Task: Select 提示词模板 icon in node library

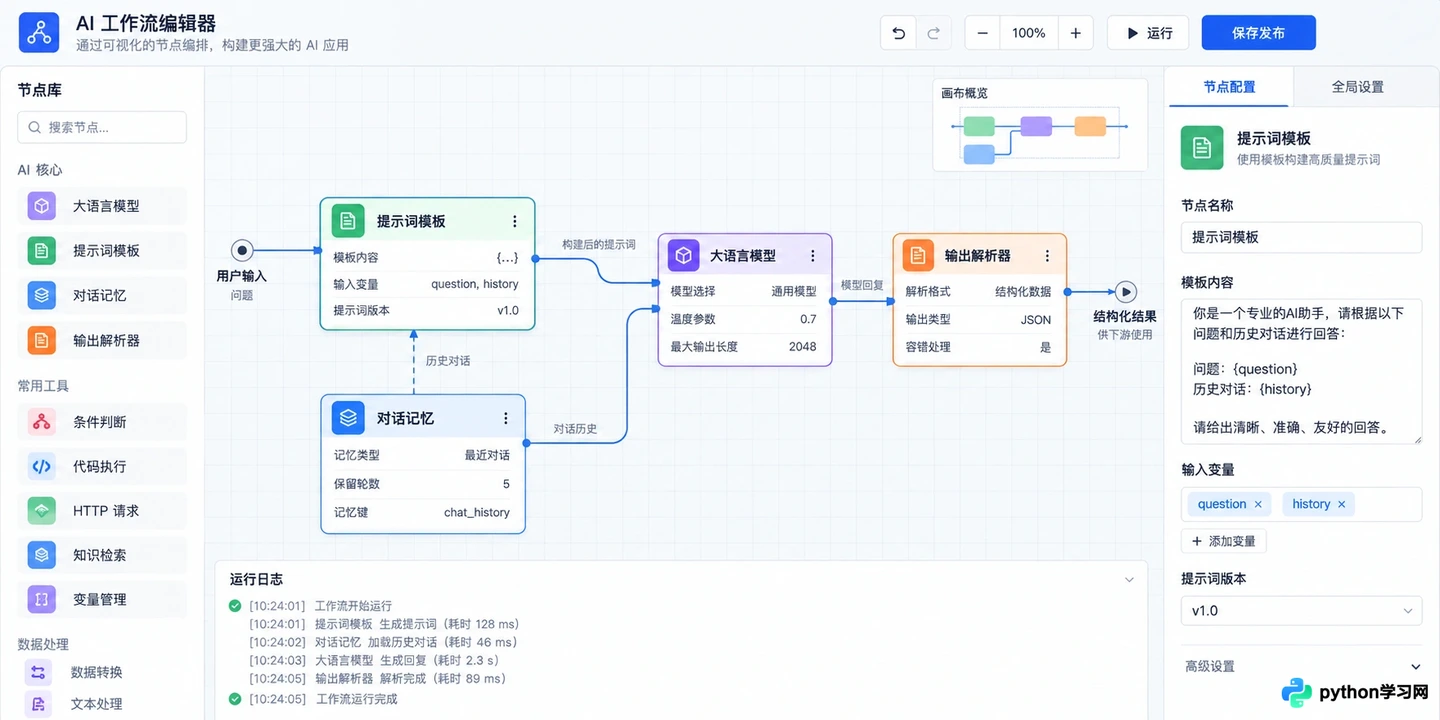Action: click(42, 251)
